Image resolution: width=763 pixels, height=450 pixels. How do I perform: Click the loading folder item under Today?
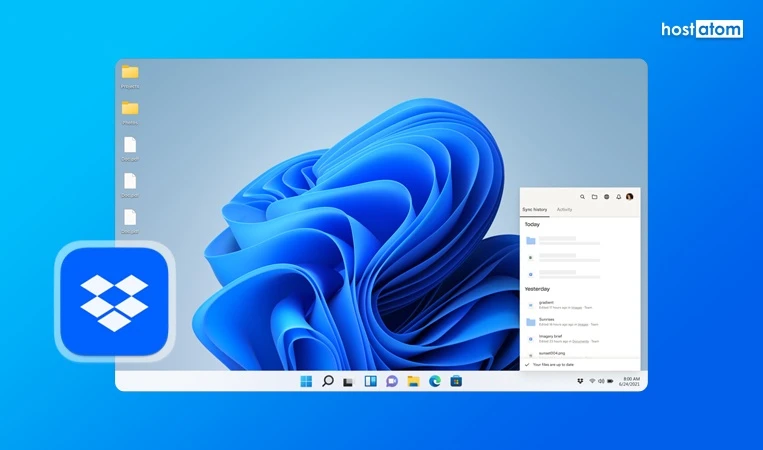coord(563,240)
